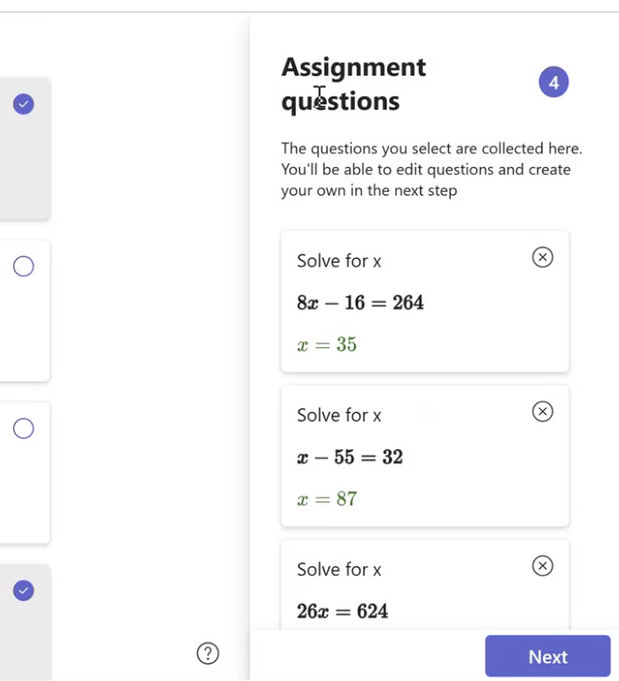Uncheck the bottom selected question checkmark

pos(23,591)
